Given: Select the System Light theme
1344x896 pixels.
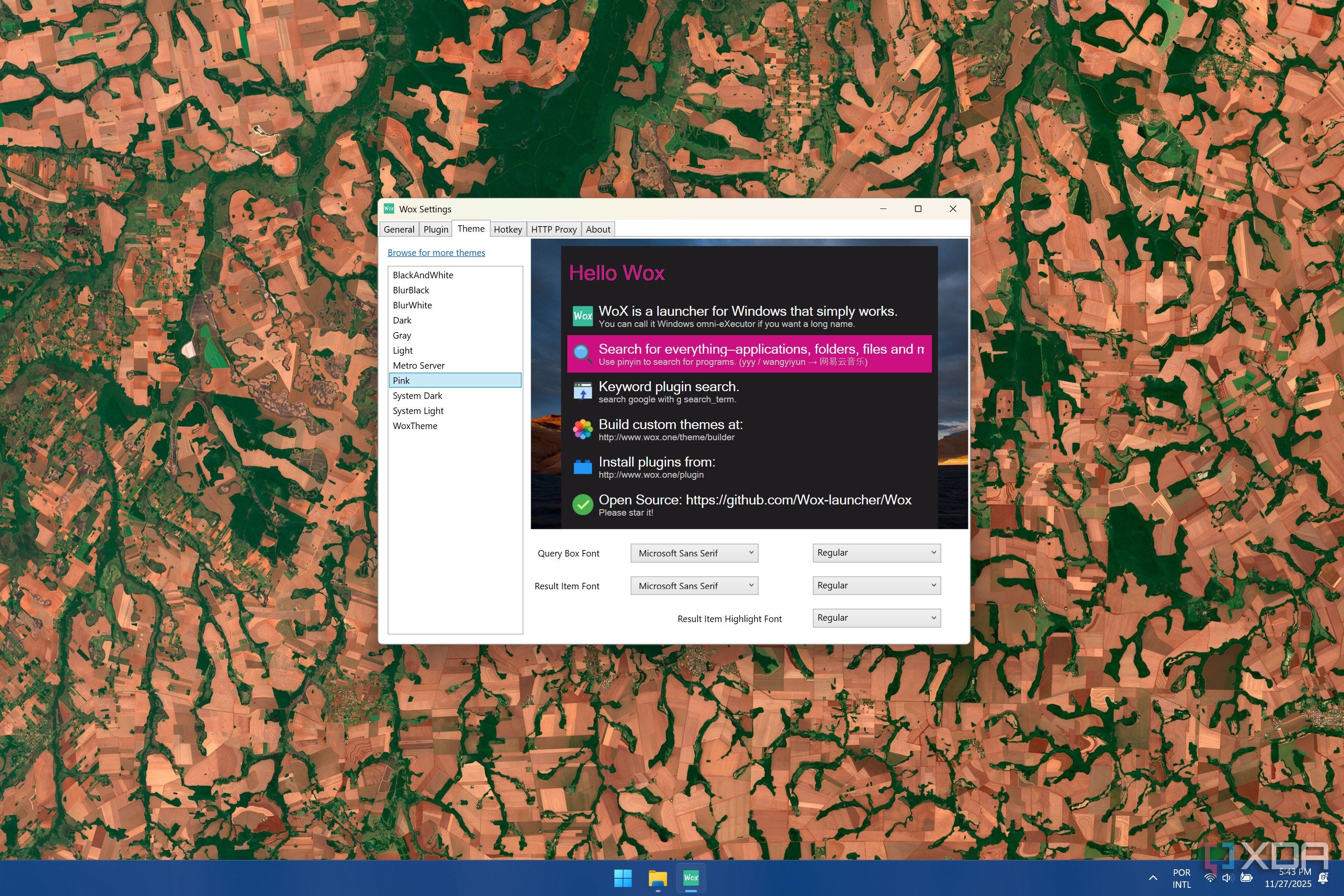Looking at the screenshot, I should click(455, 411).
